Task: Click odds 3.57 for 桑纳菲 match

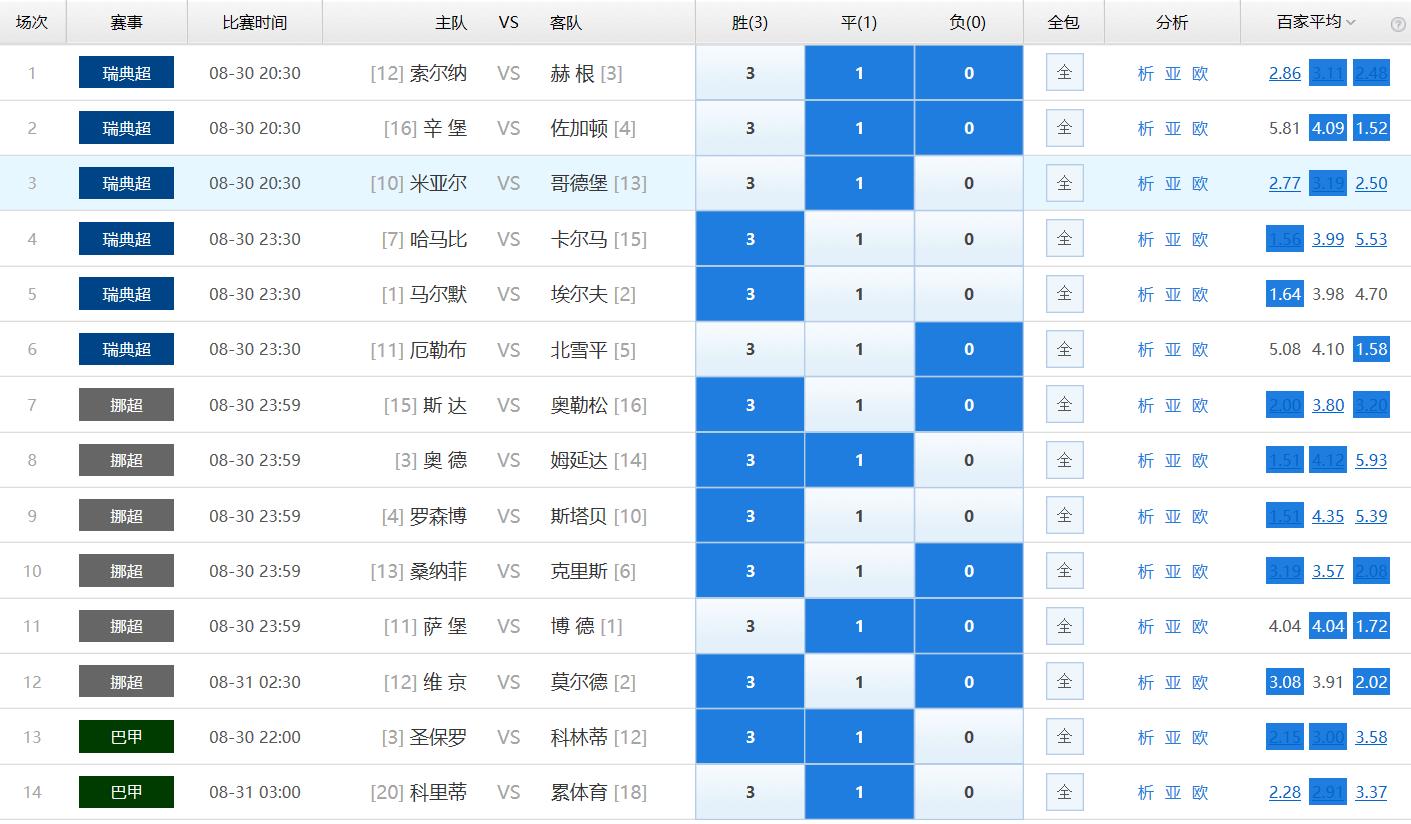Action: tap(1328, 571)
